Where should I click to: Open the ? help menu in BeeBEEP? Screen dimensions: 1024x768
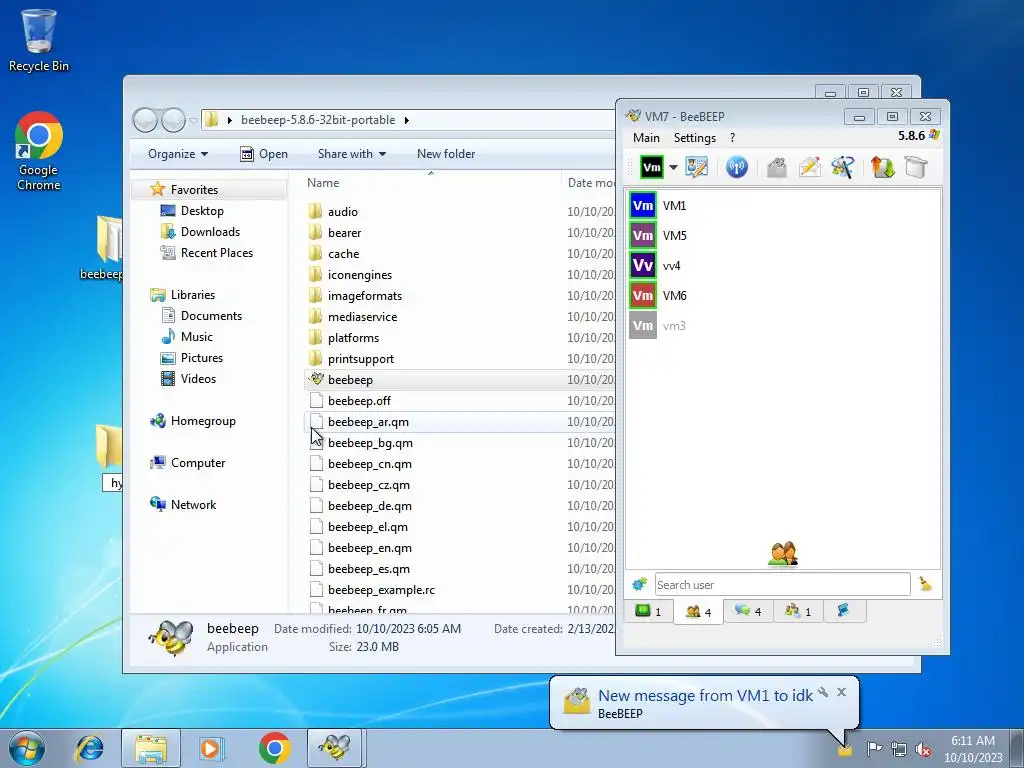(733, 138)
